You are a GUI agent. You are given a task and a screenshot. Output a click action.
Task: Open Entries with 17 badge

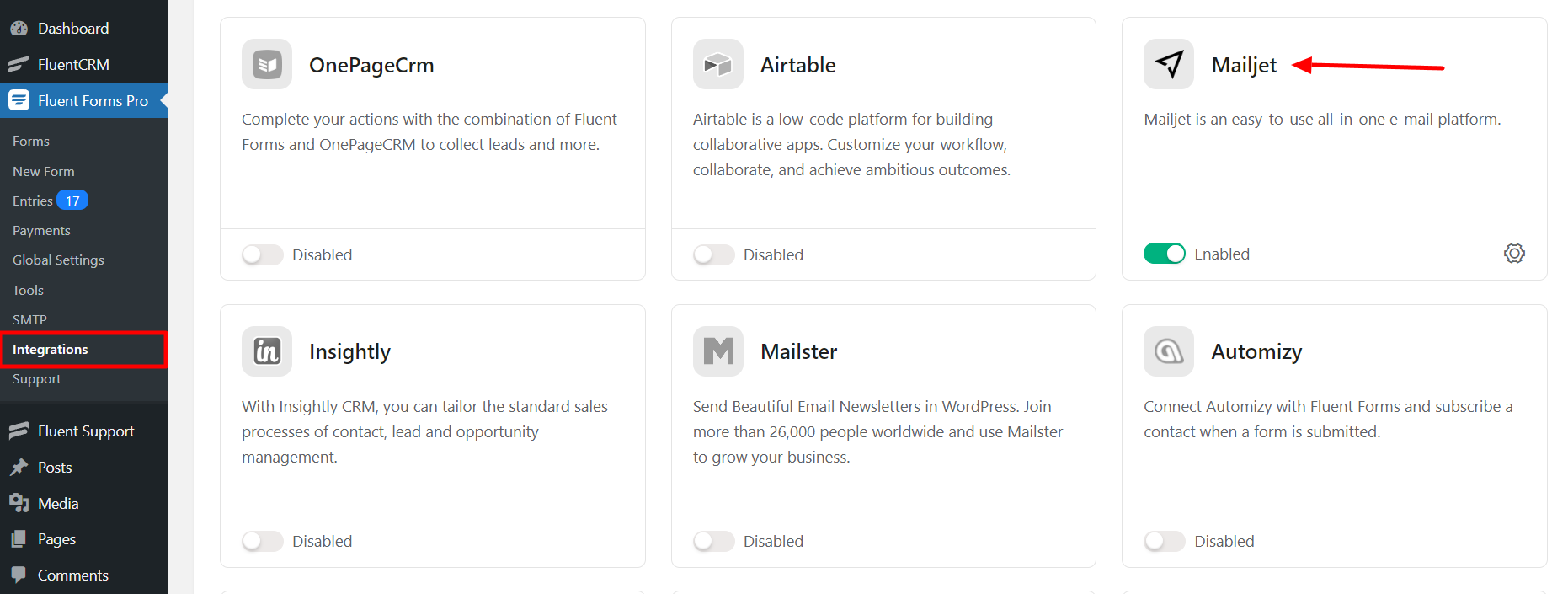click(x=34, y=201)
